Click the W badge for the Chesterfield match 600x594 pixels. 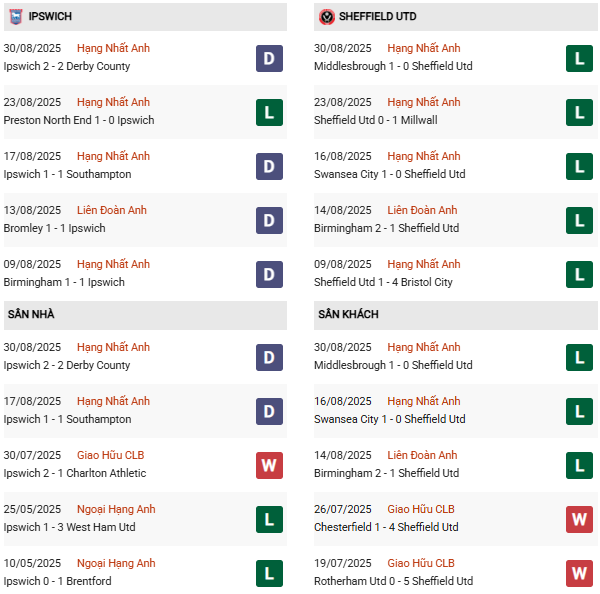(579, 519)
